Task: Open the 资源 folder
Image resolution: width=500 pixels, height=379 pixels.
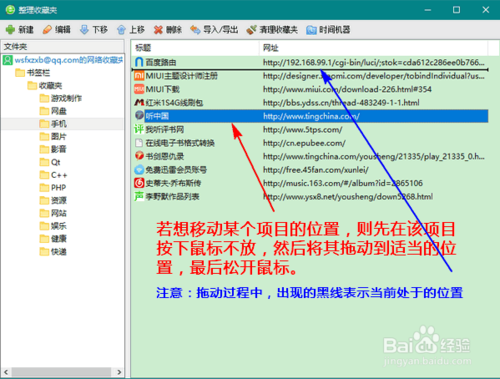Action: click(53, 200)
